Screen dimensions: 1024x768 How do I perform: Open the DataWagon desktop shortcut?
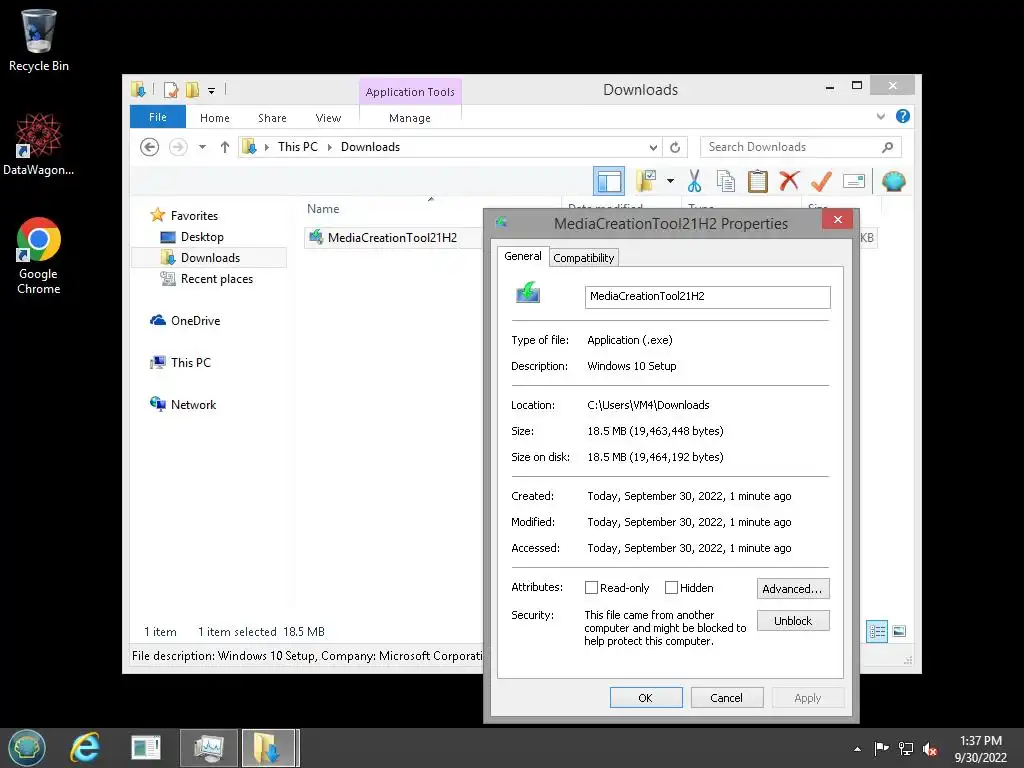[x=39, y=144]
